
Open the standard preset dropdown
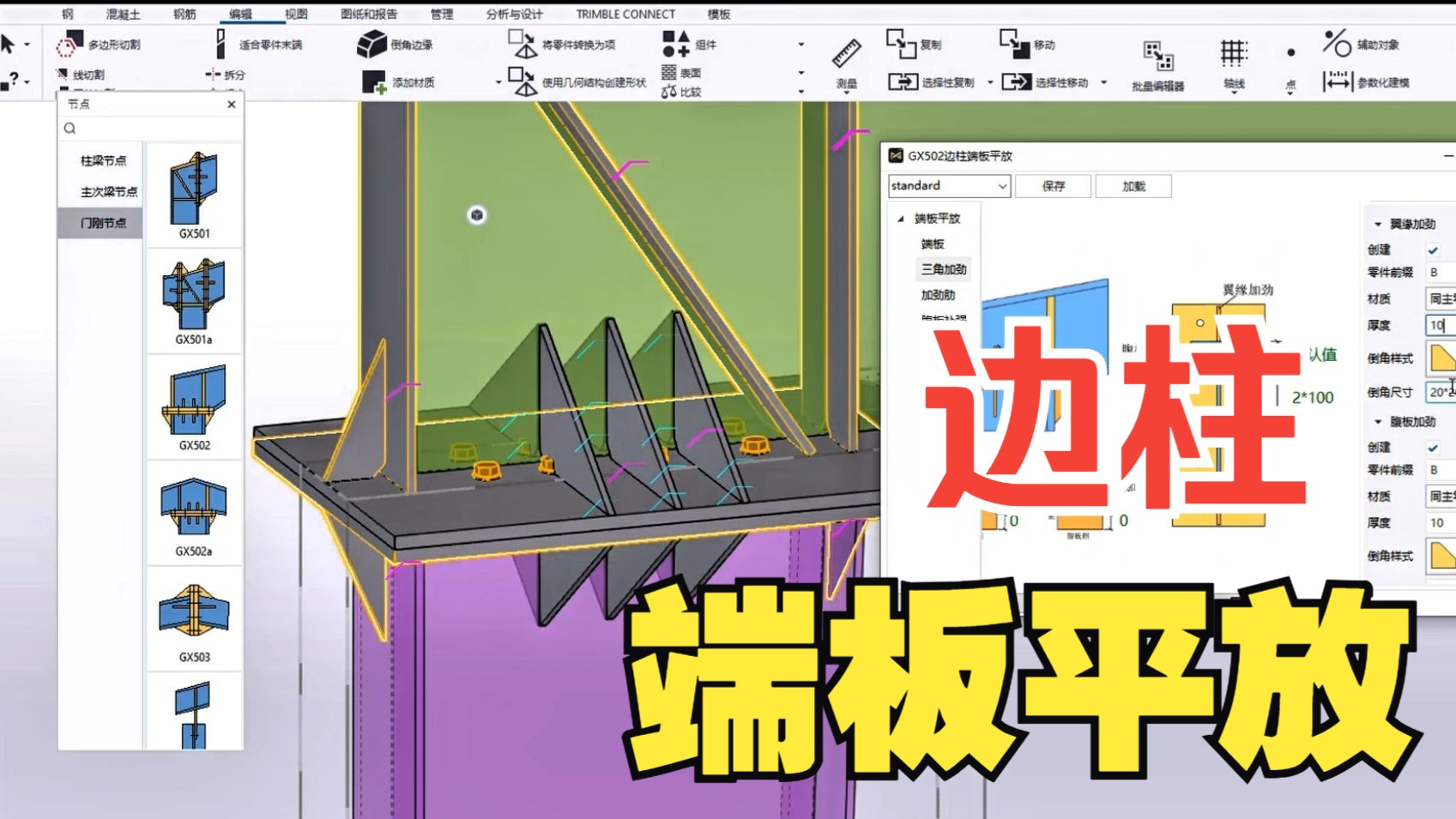point(949,186)
